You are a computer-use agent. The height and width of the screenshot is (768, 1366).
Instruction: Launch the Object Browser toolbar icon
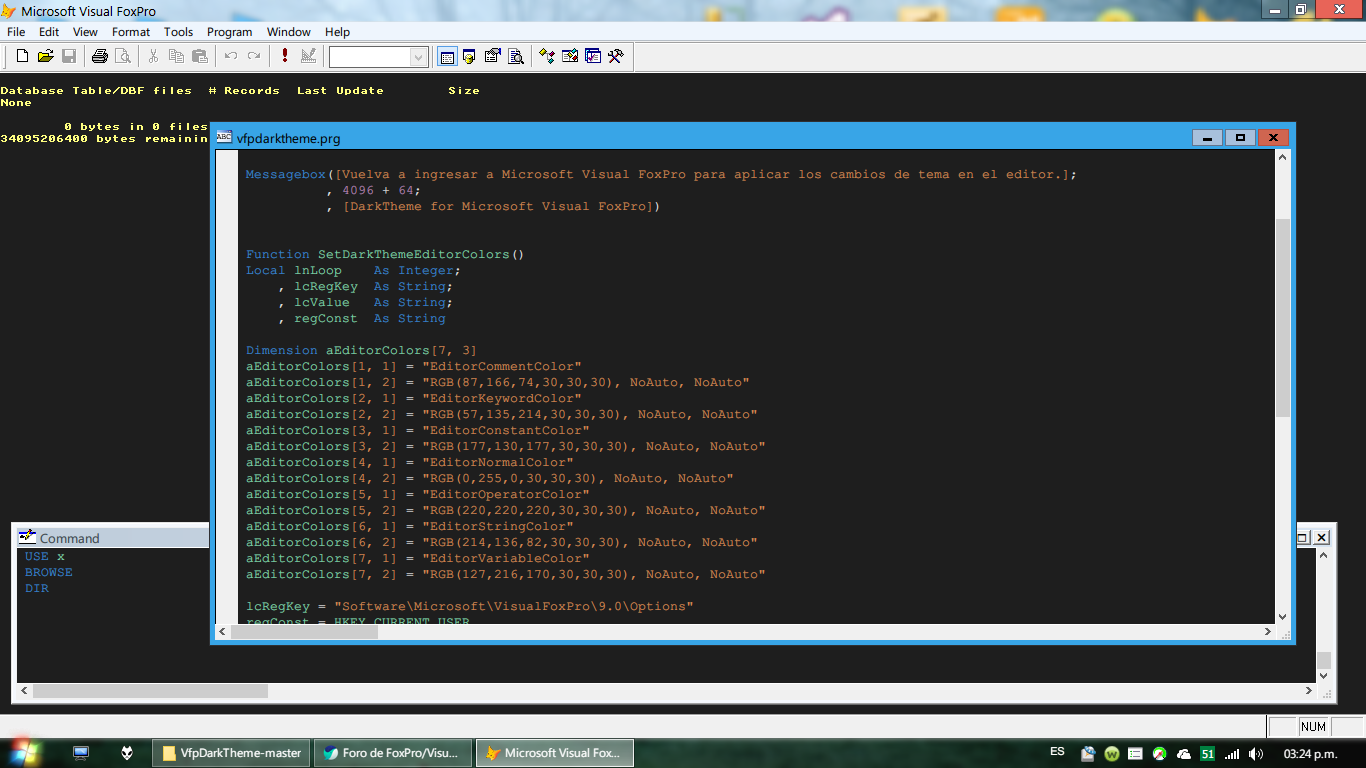(570, 57)
